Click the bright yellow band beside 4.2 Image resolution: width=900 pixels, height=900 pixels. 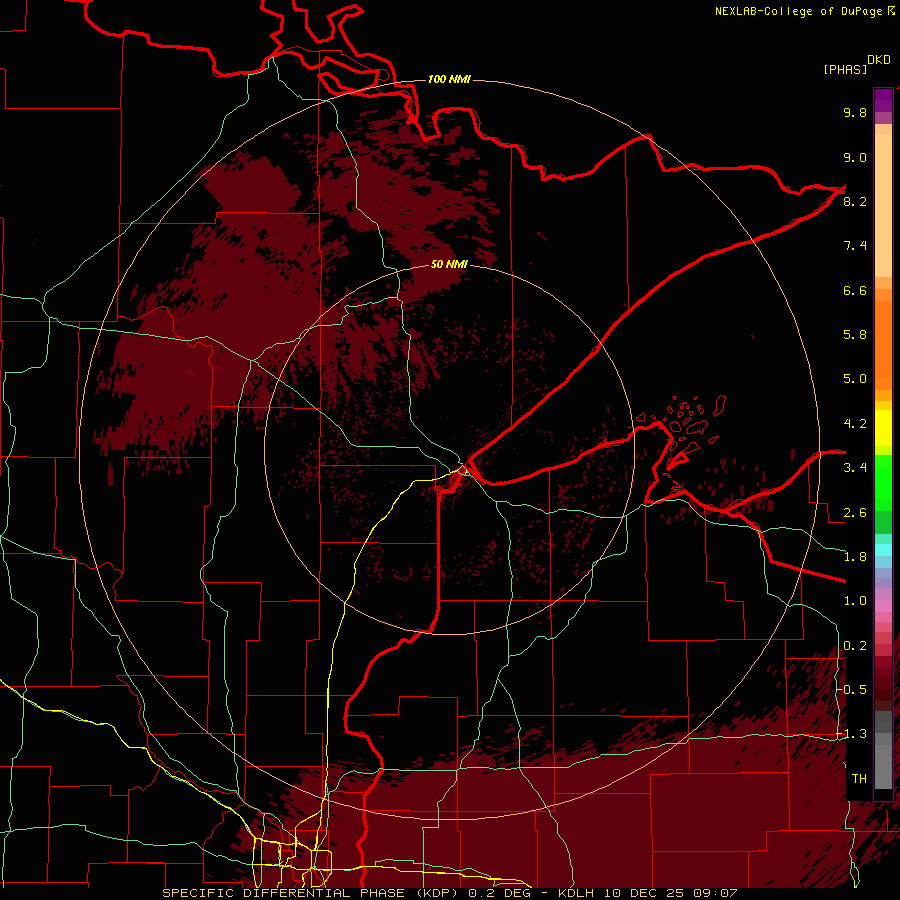883,427
